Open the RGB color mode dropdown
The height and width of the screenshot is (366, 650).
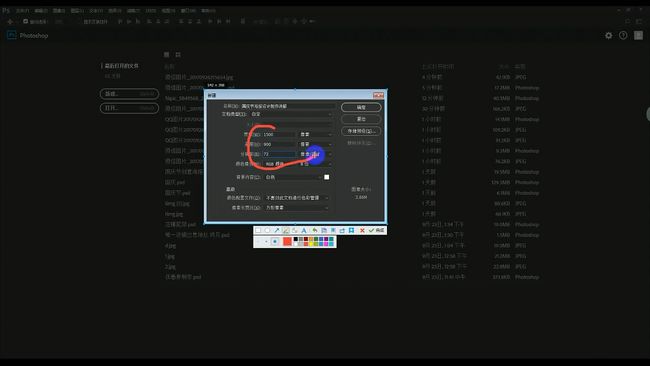tap(280, 164)
